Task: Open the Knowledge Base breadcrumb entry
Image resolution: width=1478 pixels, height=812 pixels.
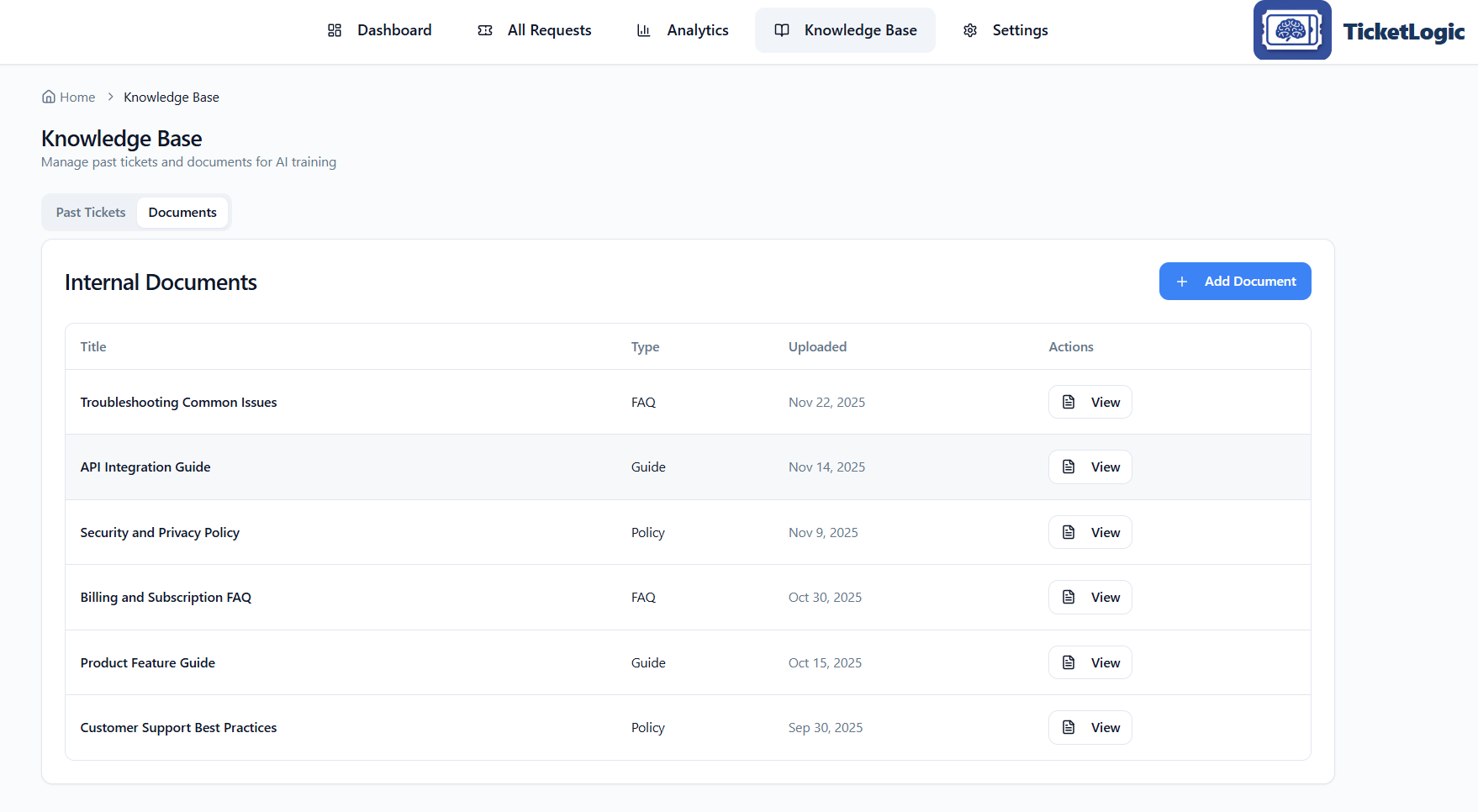Action: click(171, 97)
